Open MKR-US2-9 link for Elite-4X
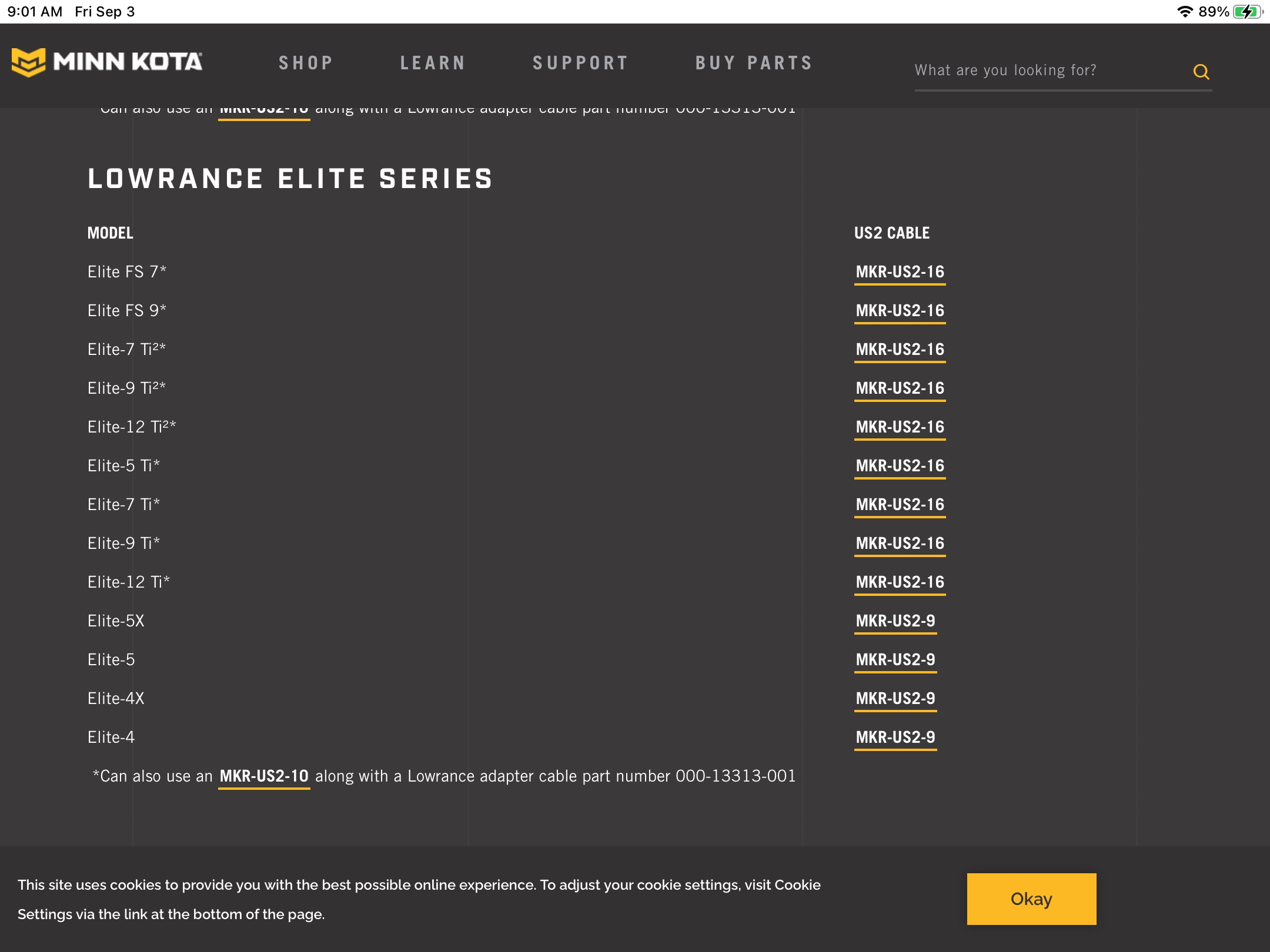 pyautogui.click(x=895, y=699)
